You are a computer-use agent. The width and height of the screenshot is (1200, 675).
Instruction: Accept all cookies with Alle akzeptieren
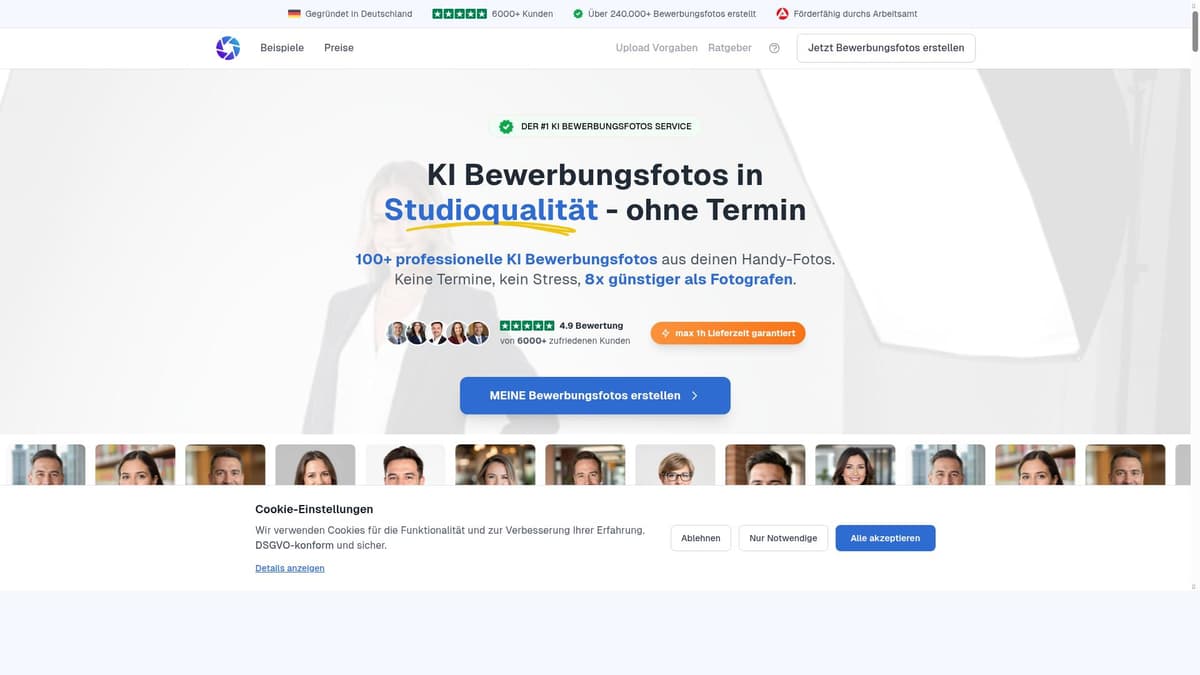click(885, 538)
